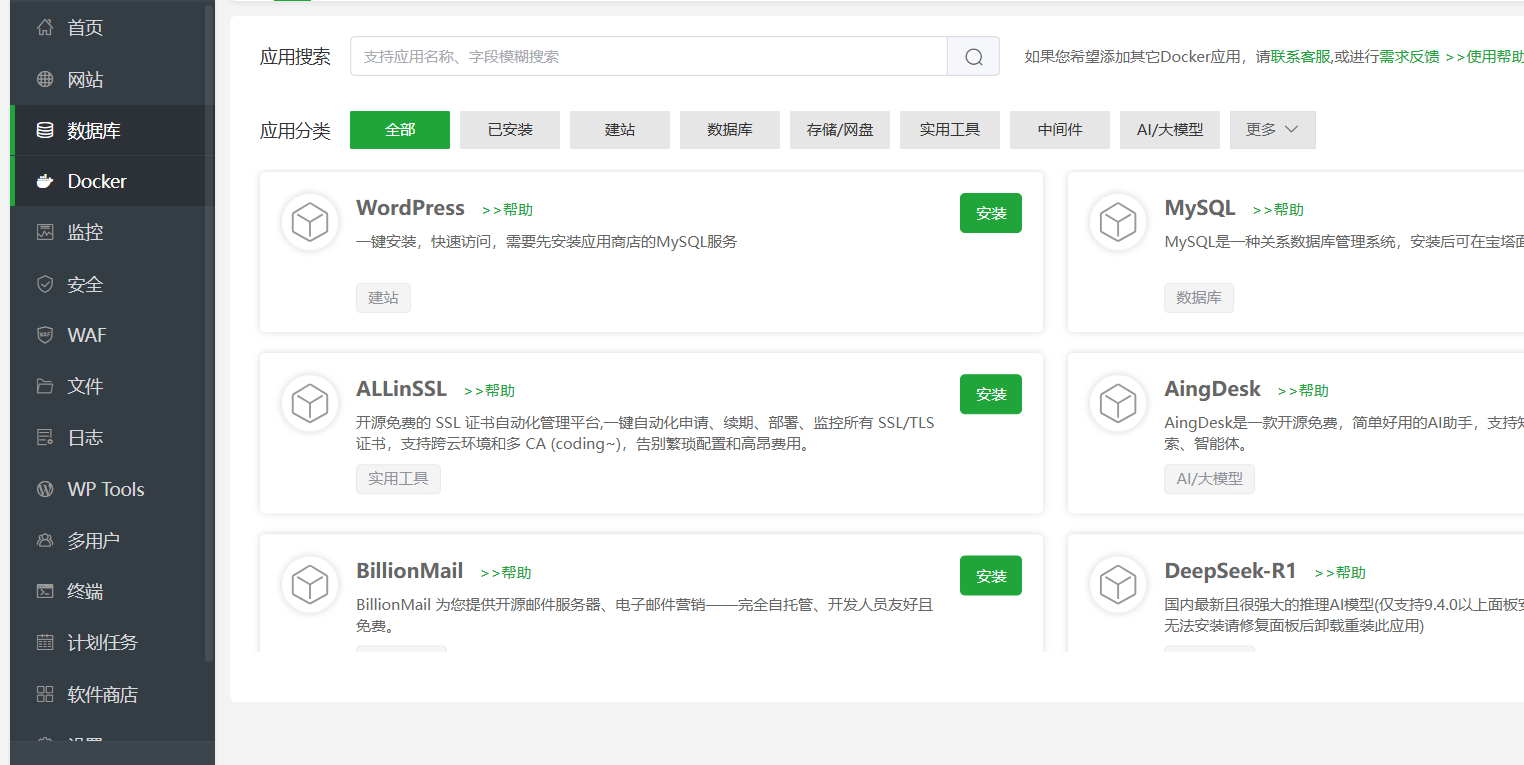Open the WordPress >>帮助 link
This screenshot has width=1524, height=765.
(x=507, y=210)
